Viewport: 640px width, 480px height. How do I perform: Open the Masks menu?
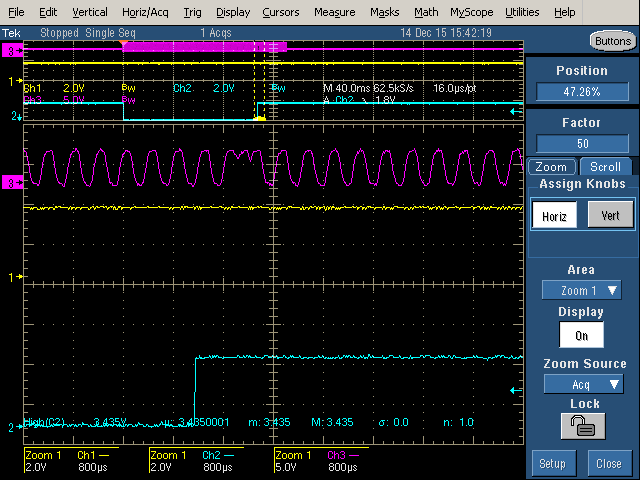pos(384,13)
